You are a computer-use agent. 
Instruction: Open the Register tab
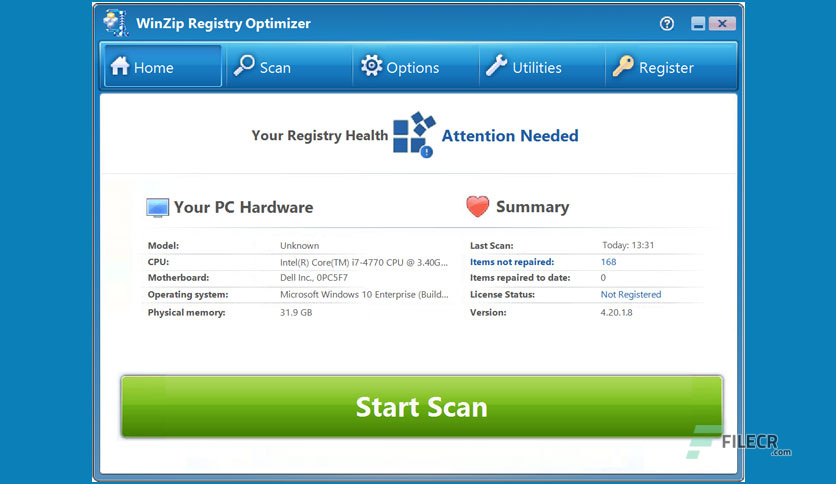click(671, 66)
